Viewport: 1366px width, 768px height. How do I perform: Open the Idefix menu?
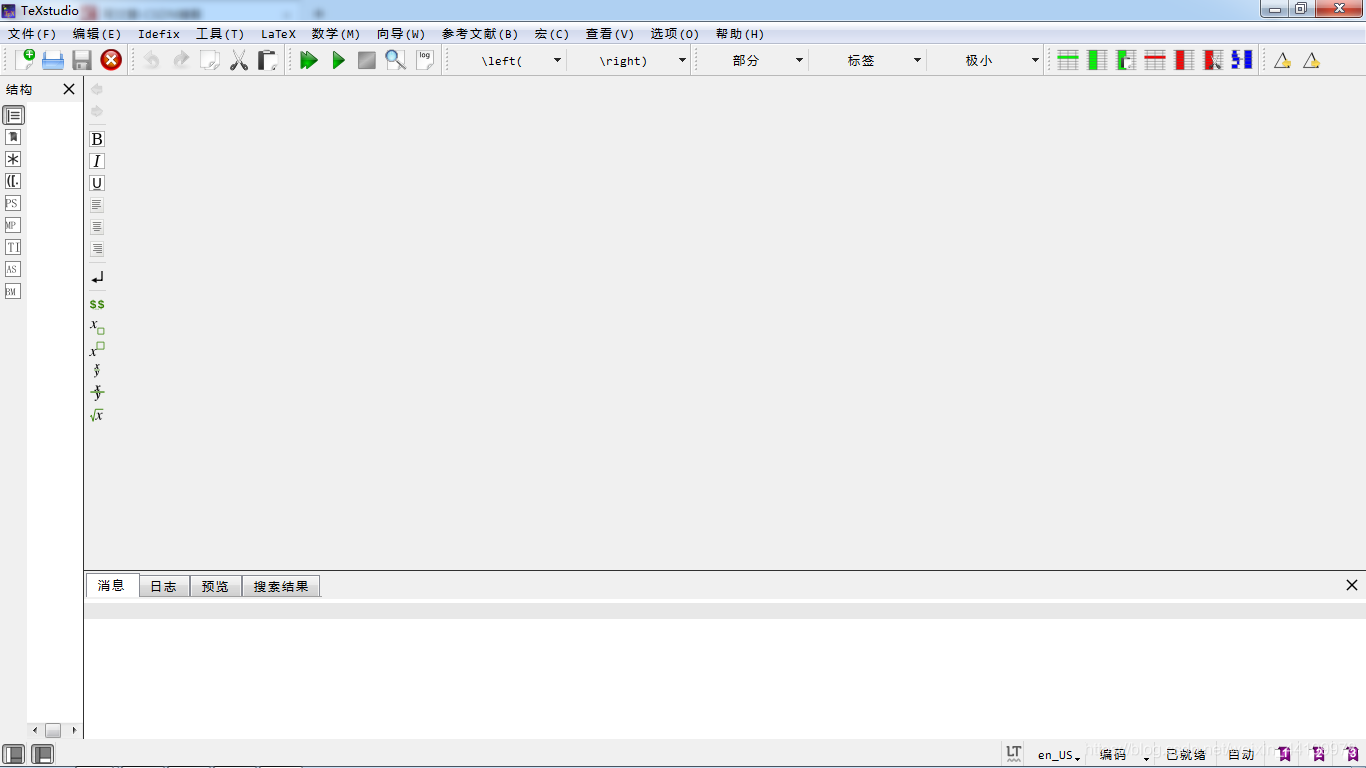click(x=159, y=34)
